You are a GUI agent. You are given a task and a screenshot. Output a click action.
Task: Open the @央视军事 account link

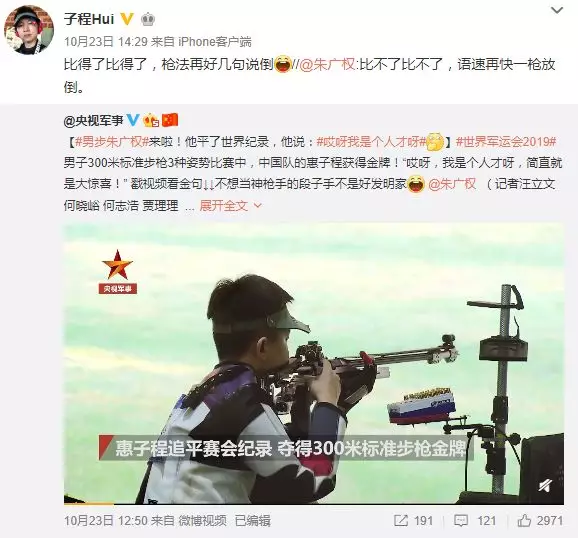coord(93,120)
